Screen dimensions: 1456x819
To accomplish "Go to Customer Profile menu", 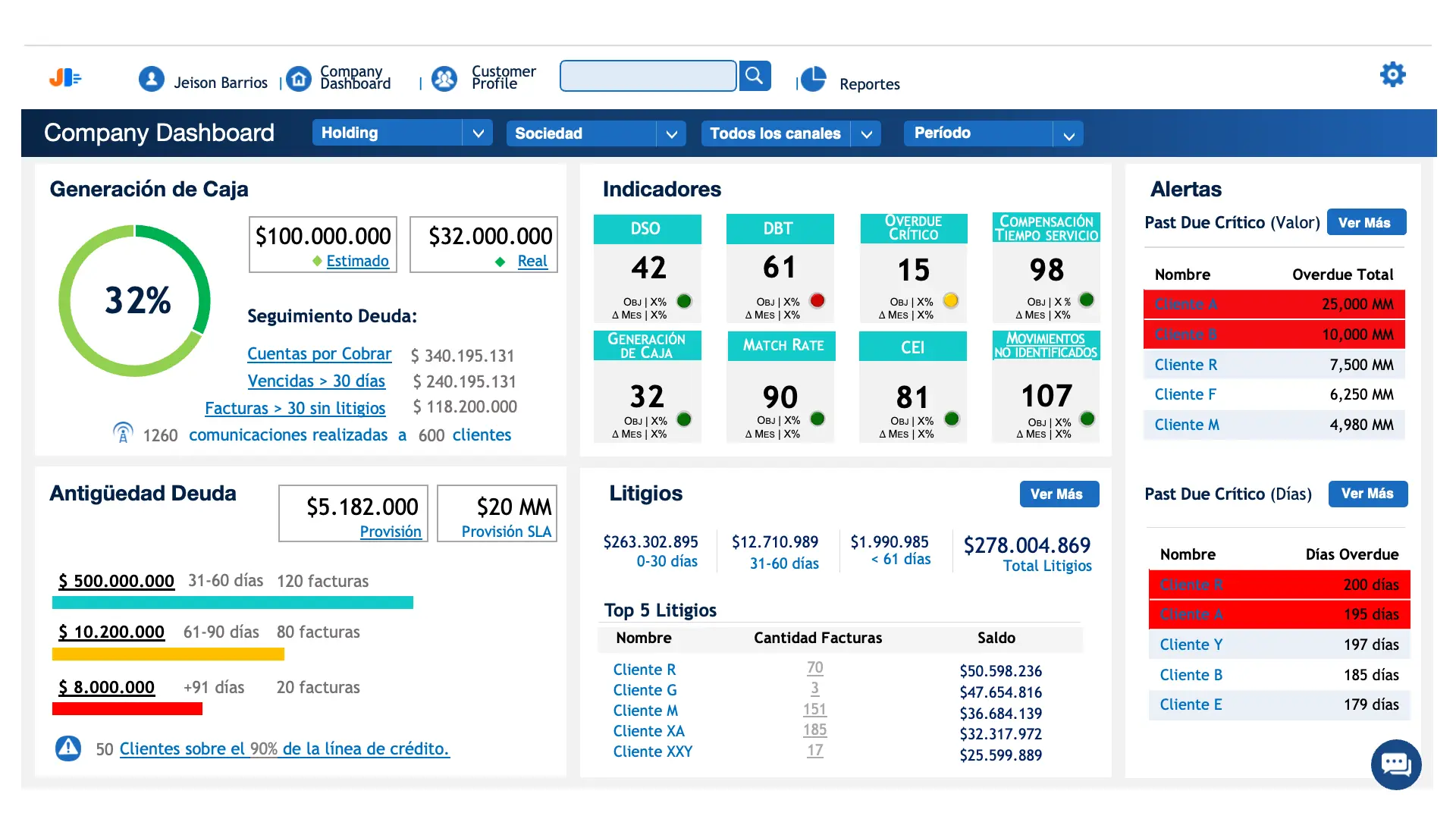I will pyautogui.click(x=503, y=77).
